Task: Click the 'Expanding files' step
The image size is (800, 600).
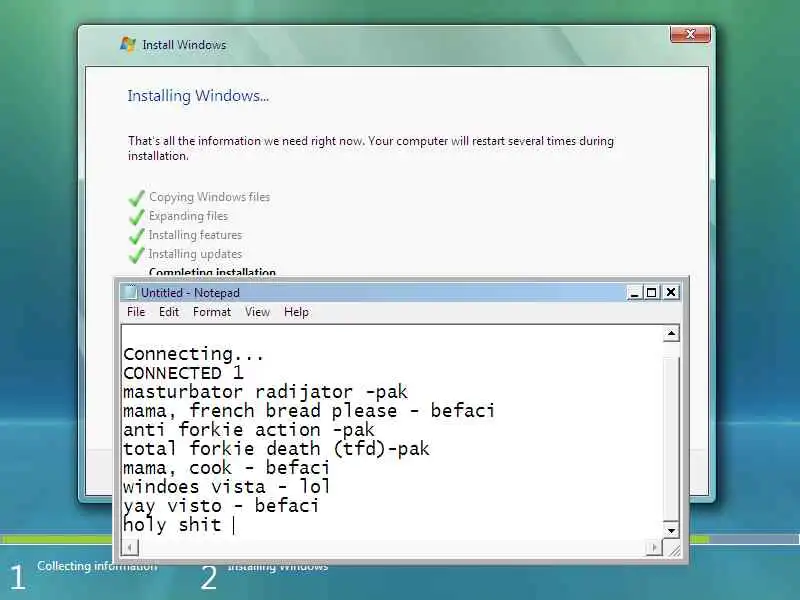Action: click(x=188, y=216)
